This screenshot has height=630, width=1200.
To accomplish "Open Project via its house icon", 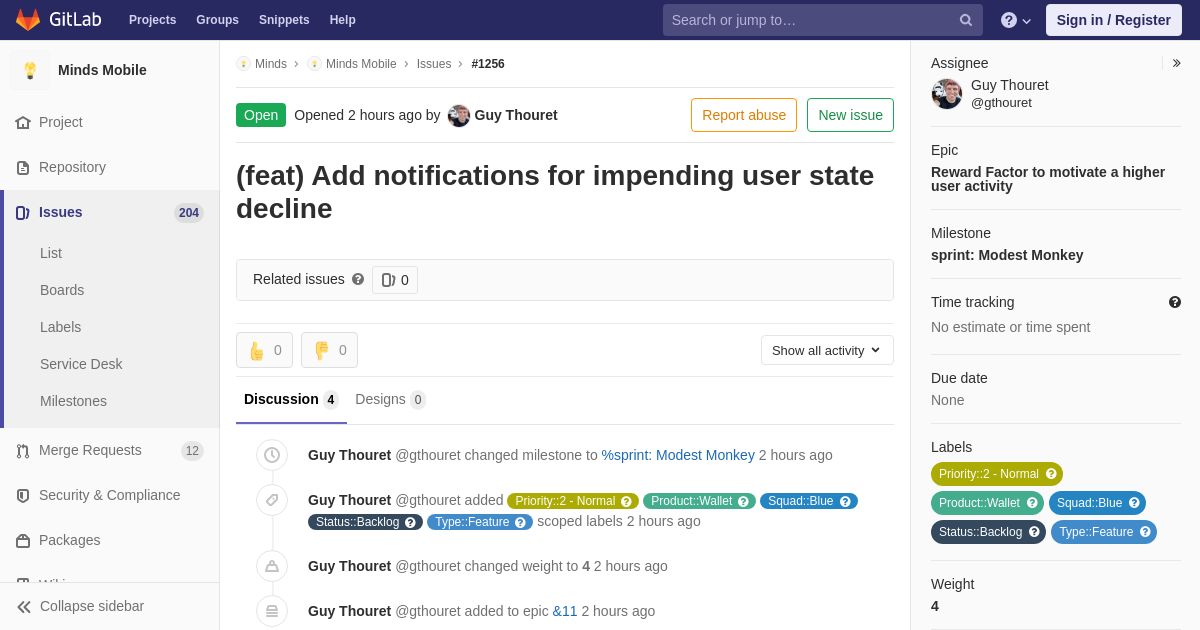I will click(x=23, y=122).
